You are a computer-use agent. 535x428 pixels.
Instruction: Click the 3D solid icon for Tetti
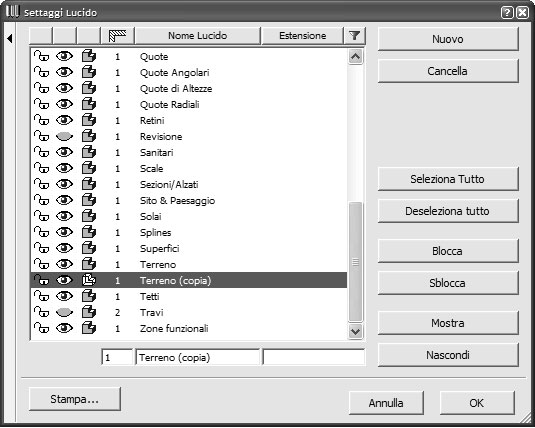89,296
